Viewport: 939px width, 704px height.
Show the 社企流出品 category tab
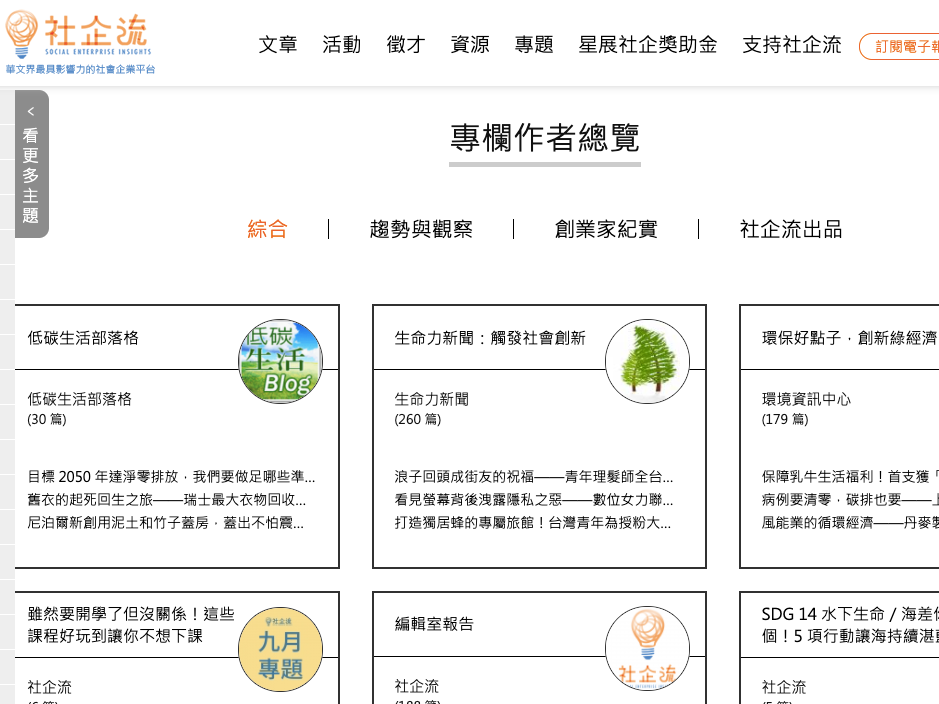click(791, 229)
